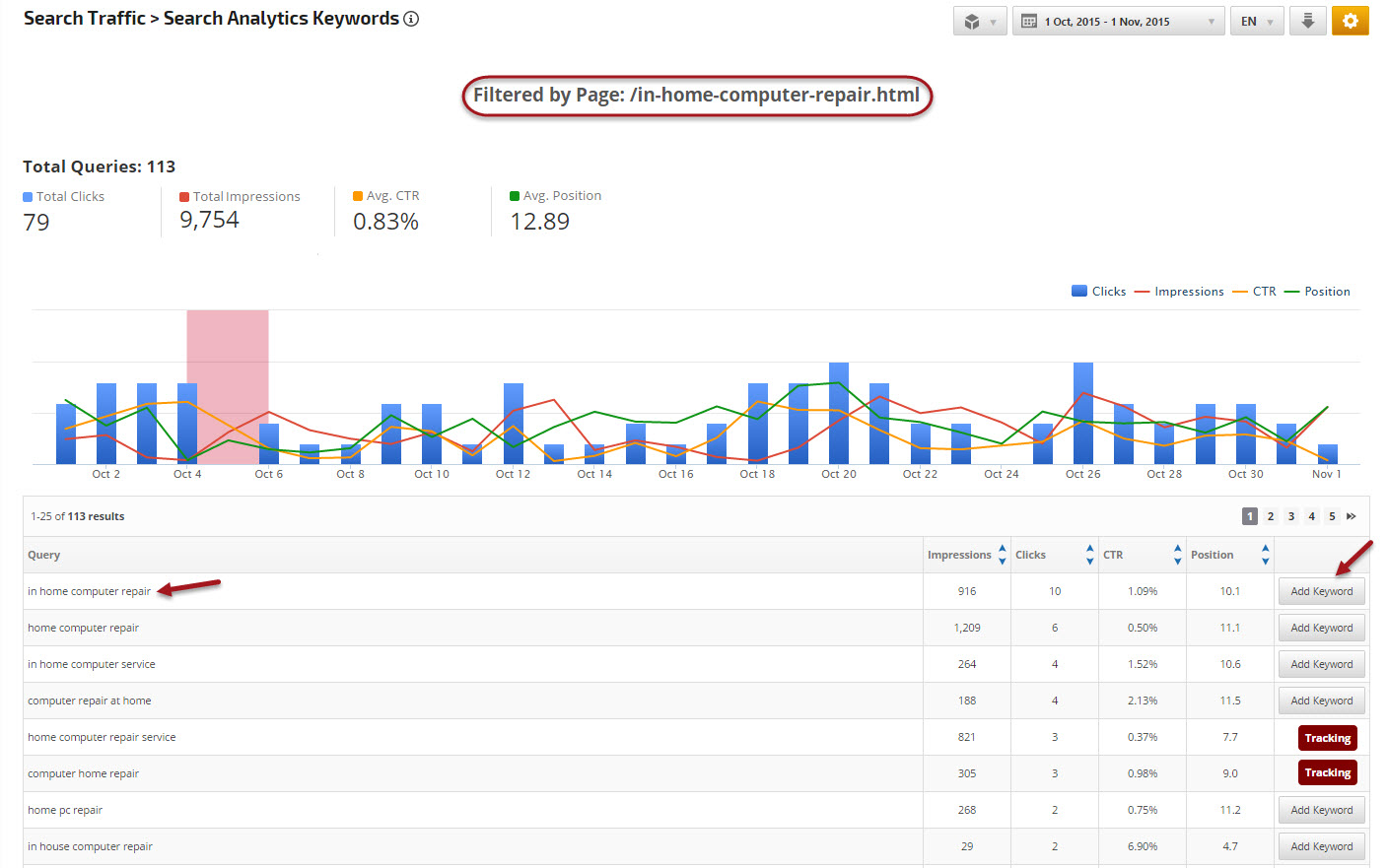The height and width of the screenshot is (868, 1388).
Task: Sort the table by the Impressions sort arrows
Action: pyautogui.click(x=1002, y=555)
